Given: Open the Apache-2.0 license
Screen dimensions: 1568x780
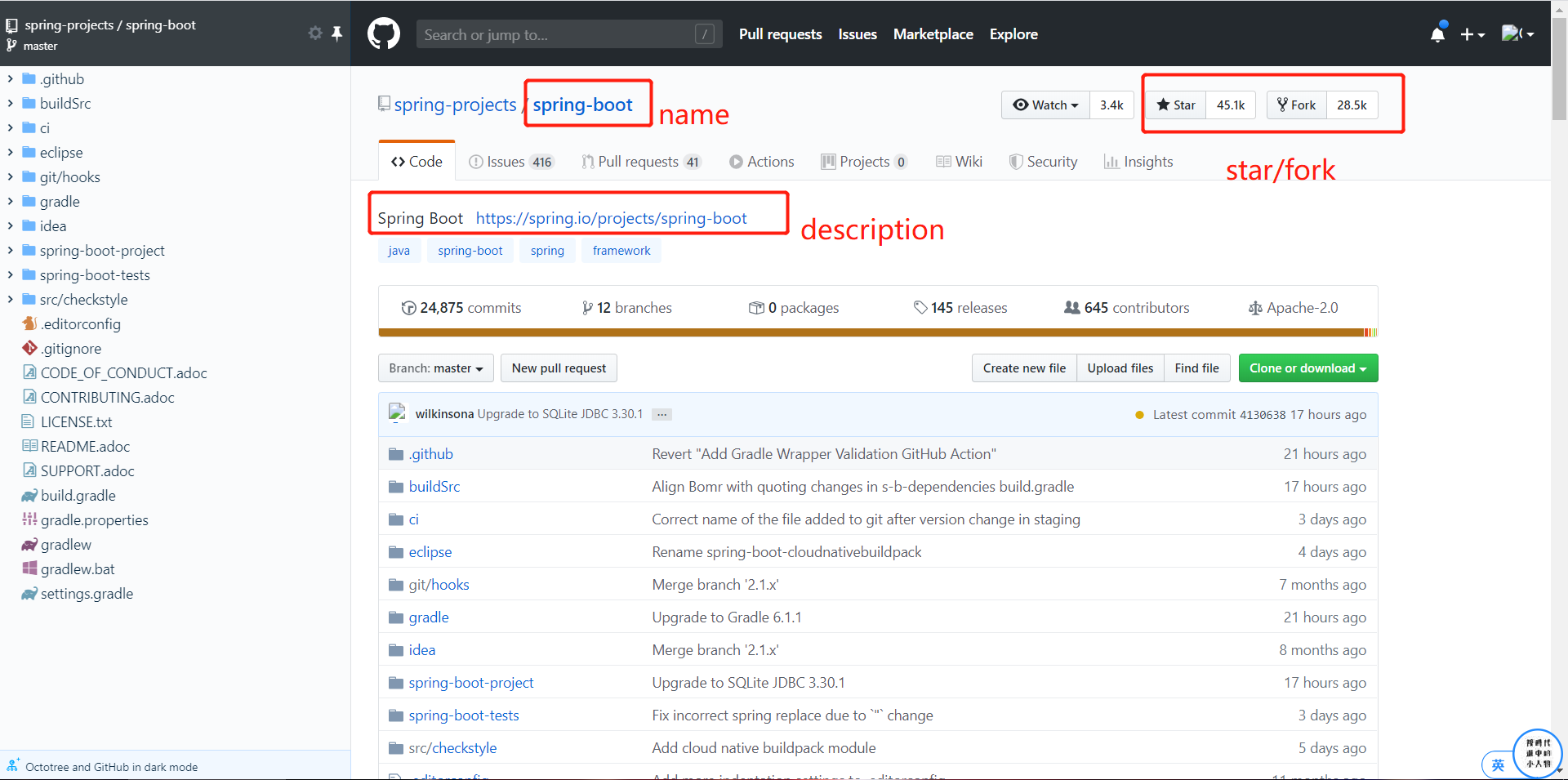Looking at the screenshot, I should coord(1293,308).
